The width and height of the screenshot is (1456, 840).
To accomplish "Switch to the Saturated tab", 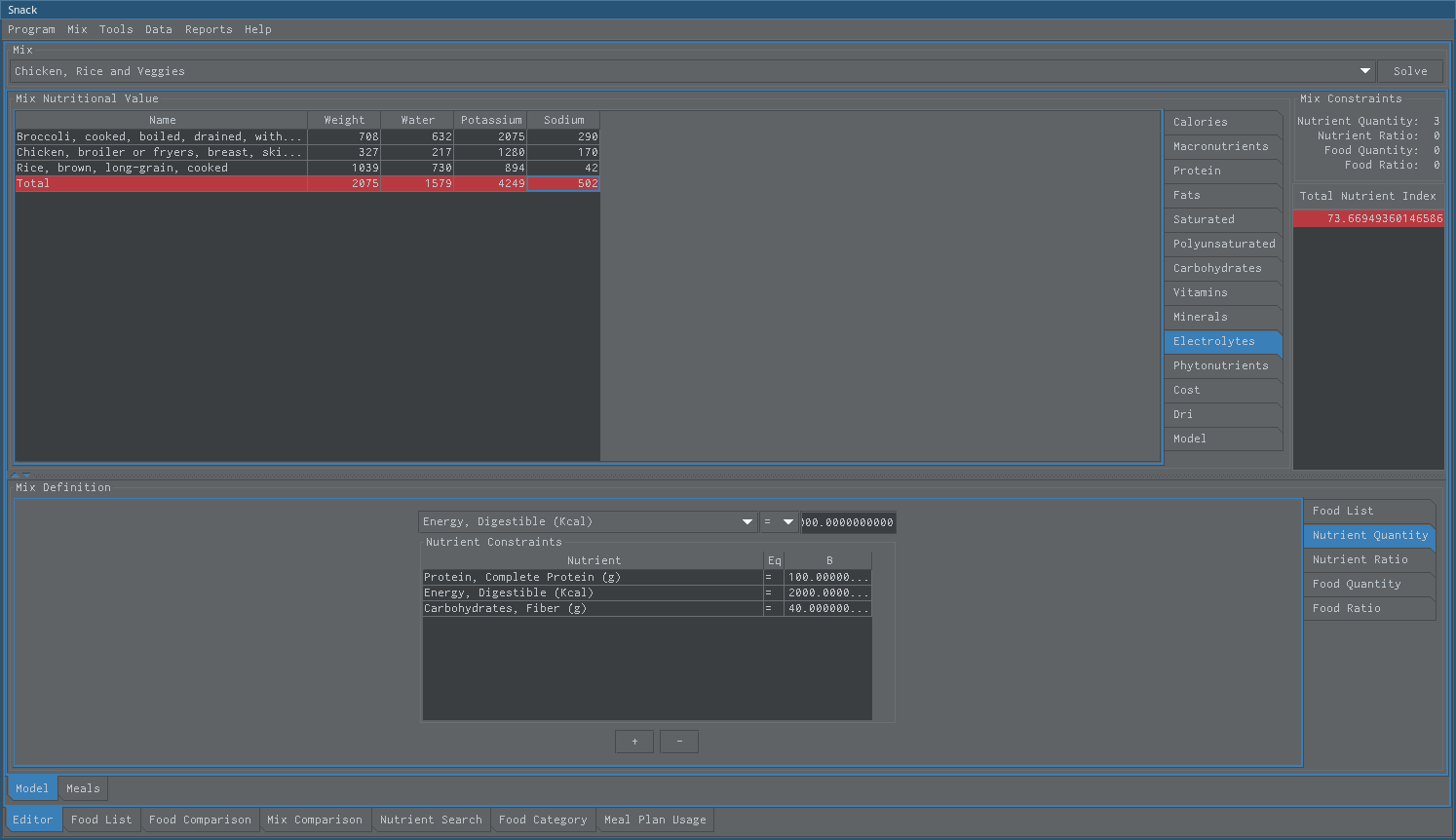I will 1223,219.
